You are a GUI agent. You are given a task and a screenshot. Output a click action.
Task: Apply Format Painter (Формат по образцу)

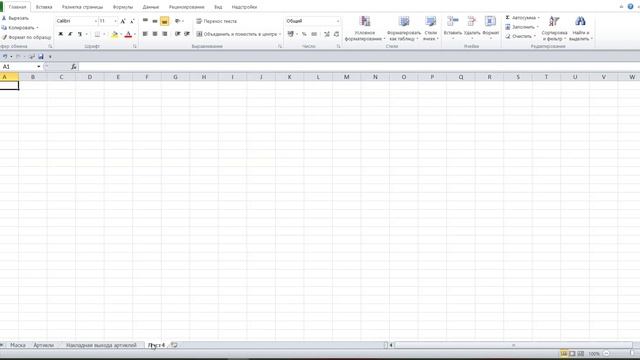pyautogui.click(x=26, y=37)
